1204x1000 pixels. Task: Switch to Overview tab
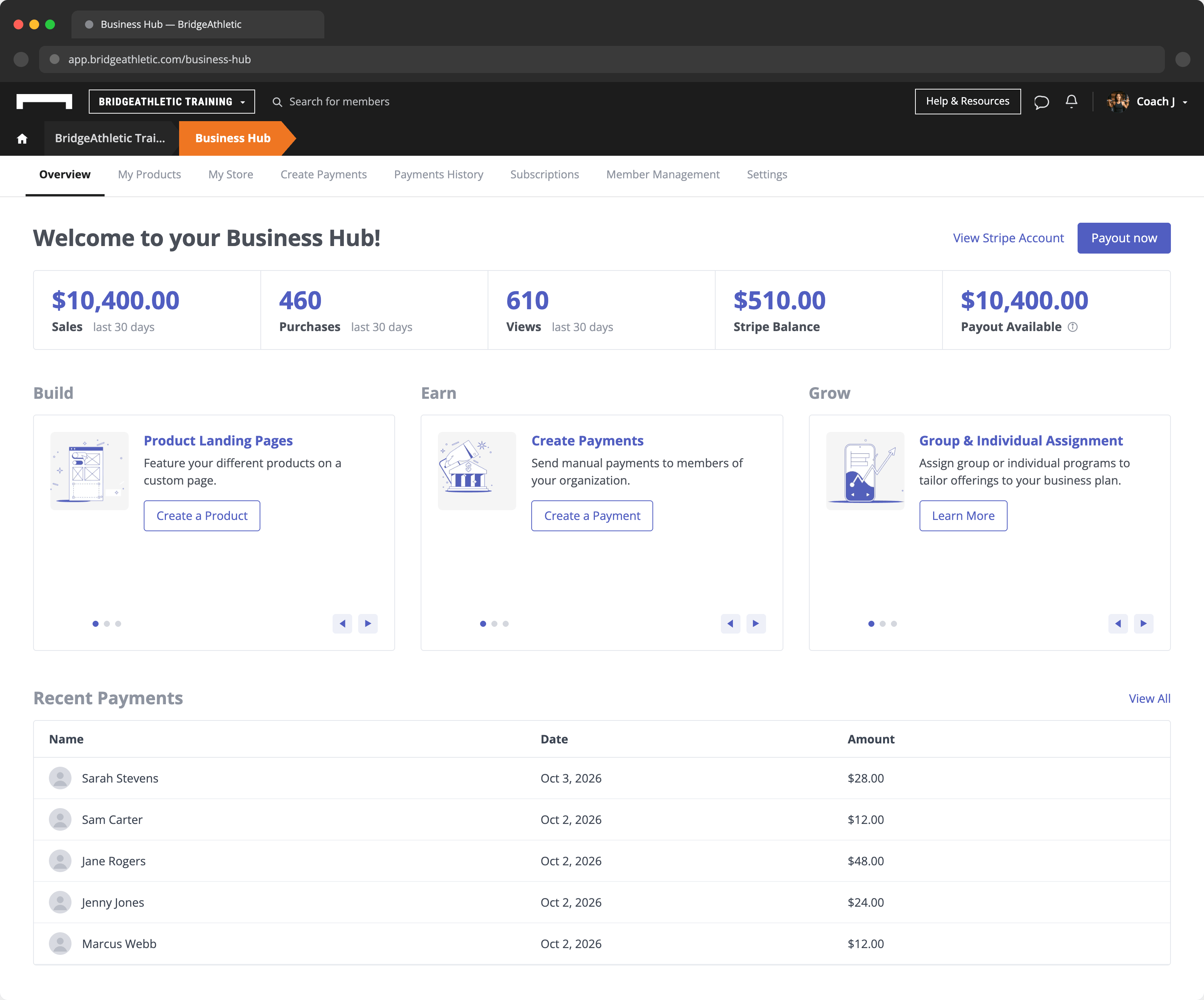[65, 174]
